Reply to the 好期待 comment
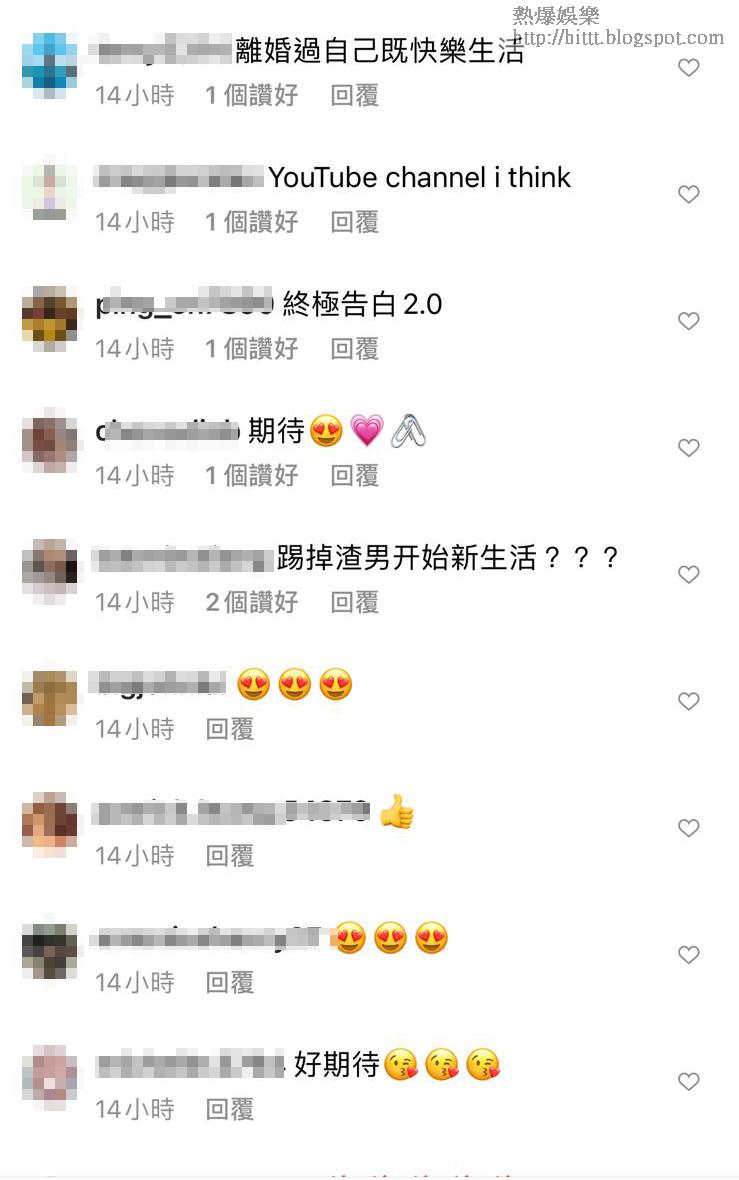 pyautogui.click(x=230, y=1109)
